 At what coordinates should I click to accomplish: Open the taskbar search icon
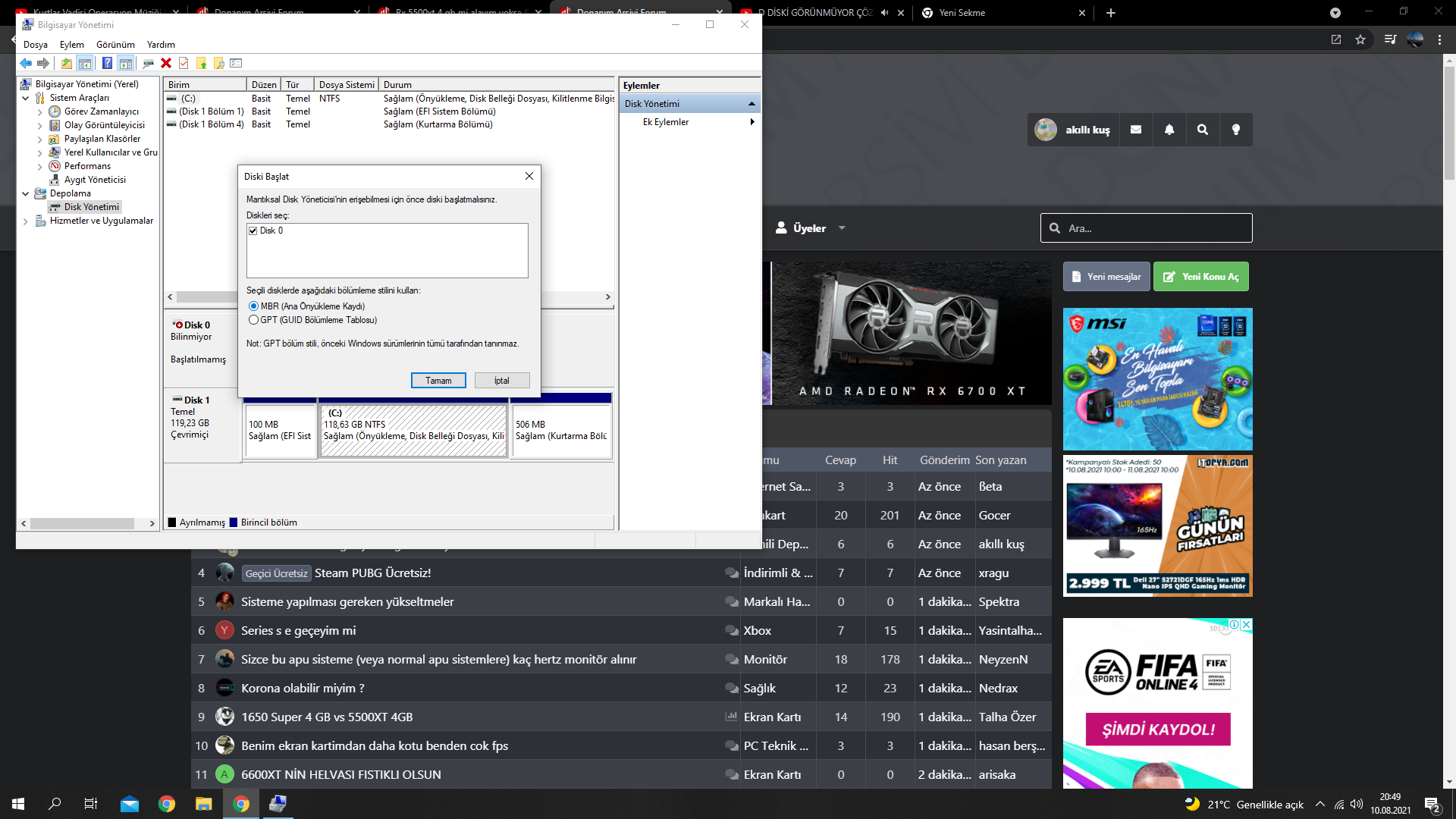55,804
